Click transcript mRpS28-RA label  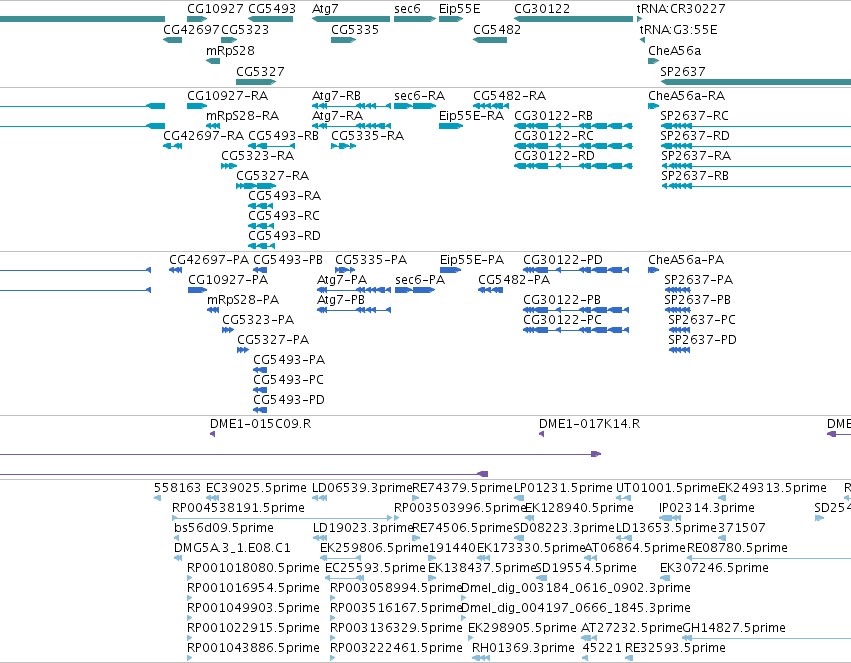point(242,116)
